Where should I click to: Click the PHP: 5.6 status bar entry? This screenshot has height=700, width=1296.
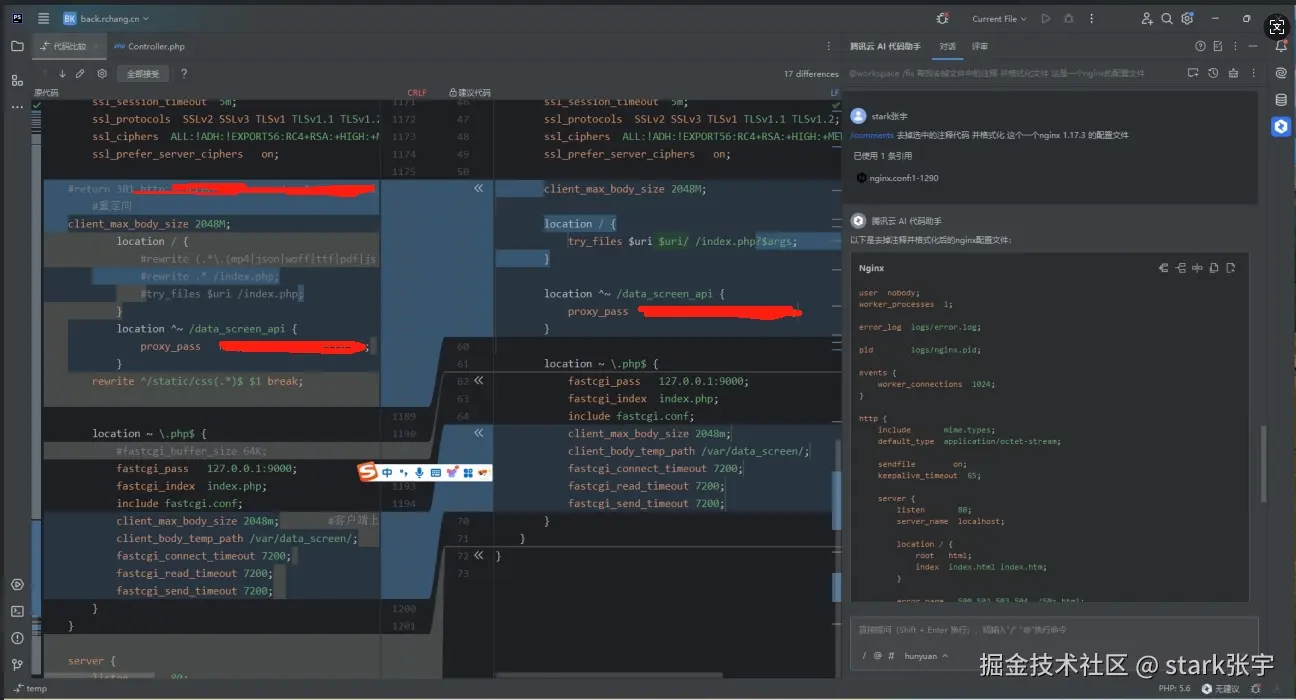[1174, 688]
